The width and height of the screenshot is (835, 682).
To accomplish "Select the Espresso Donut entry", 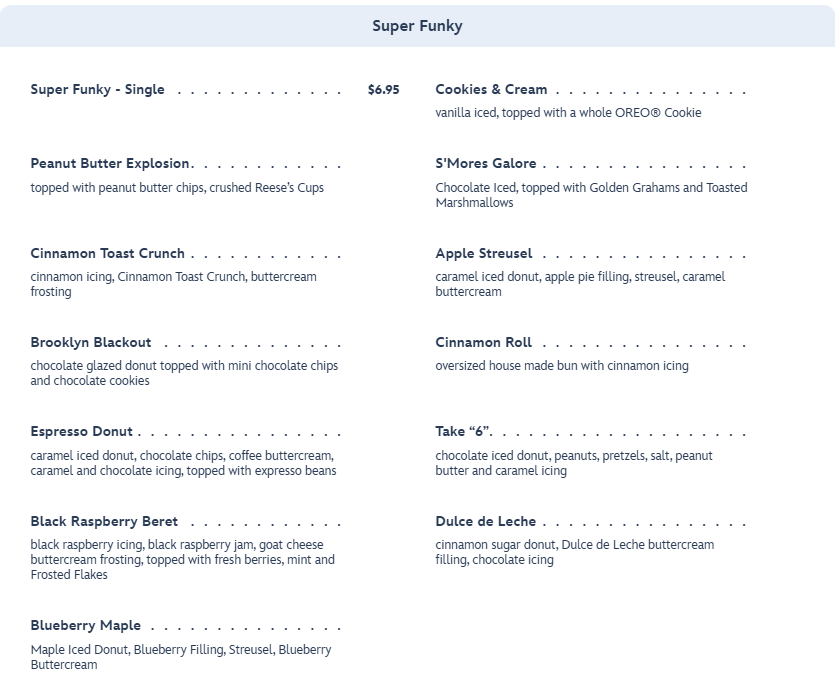I will [x=82, y=431].
